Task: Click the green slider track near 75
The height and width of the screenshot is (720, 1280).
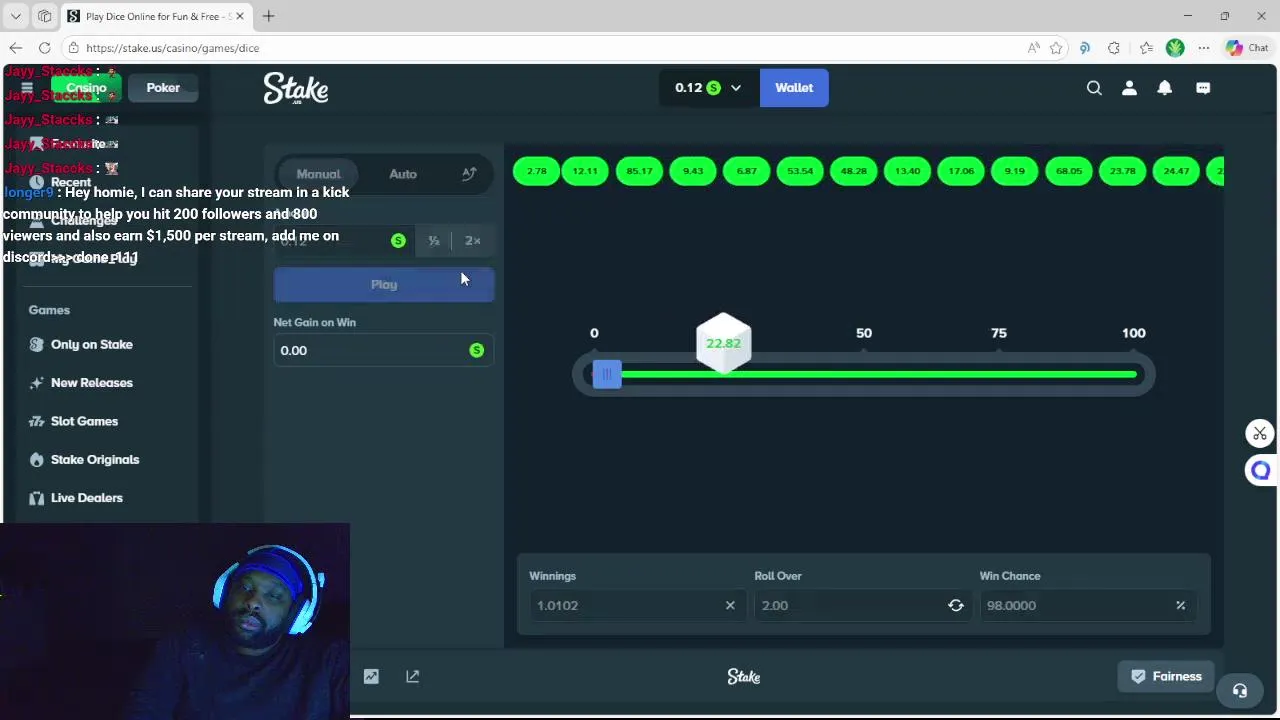Action: tap(999, 374)
